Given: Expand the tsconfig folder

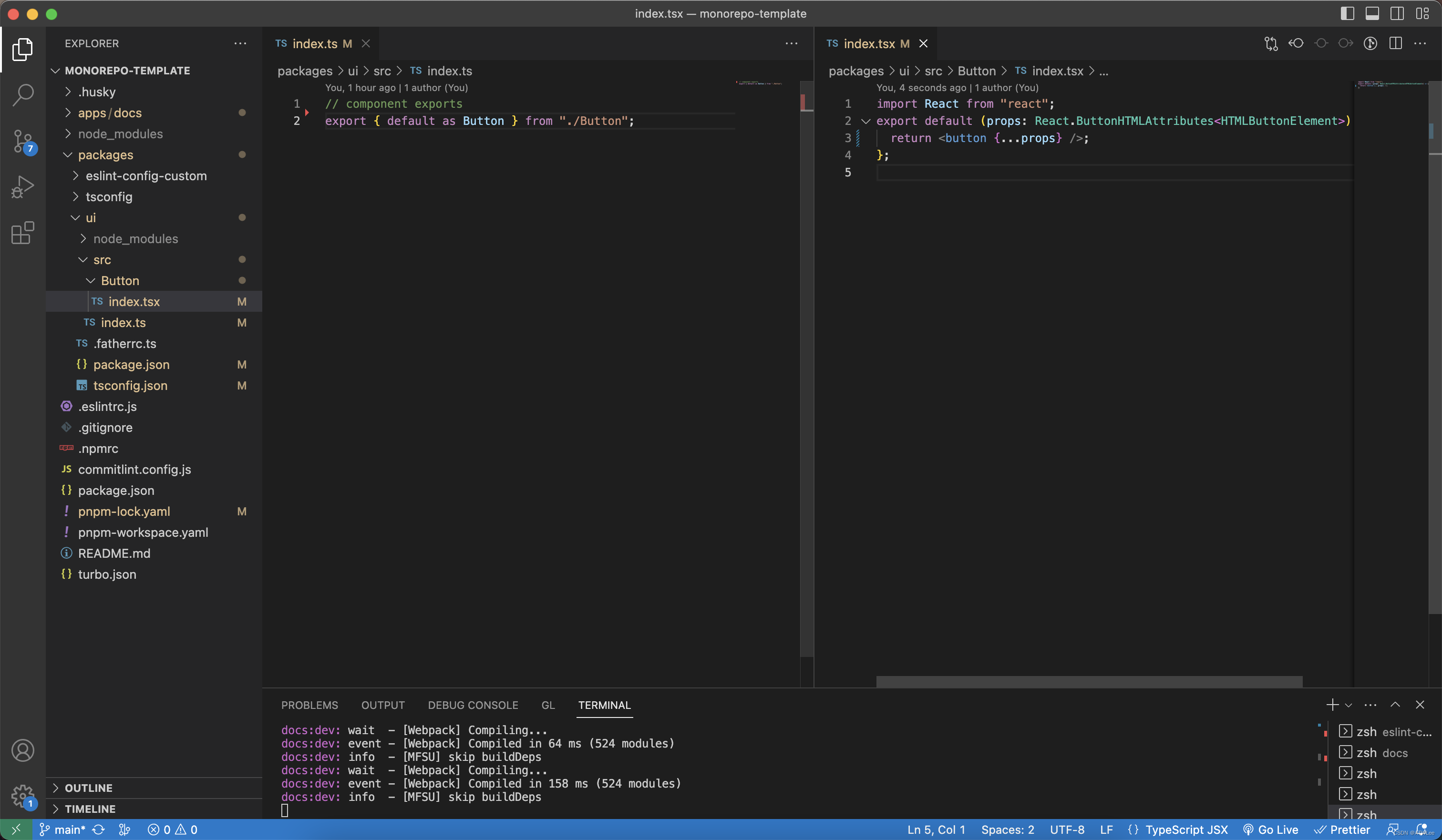Looking at the screenshot, I should coord(154,197).
